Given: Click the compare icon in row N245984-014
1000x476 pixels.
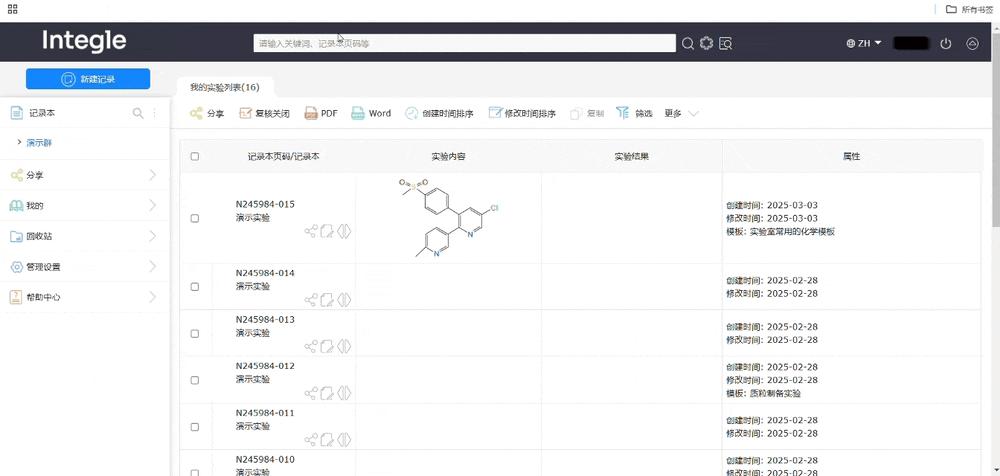Looking at the screenshot, I should tap(344, 299).
